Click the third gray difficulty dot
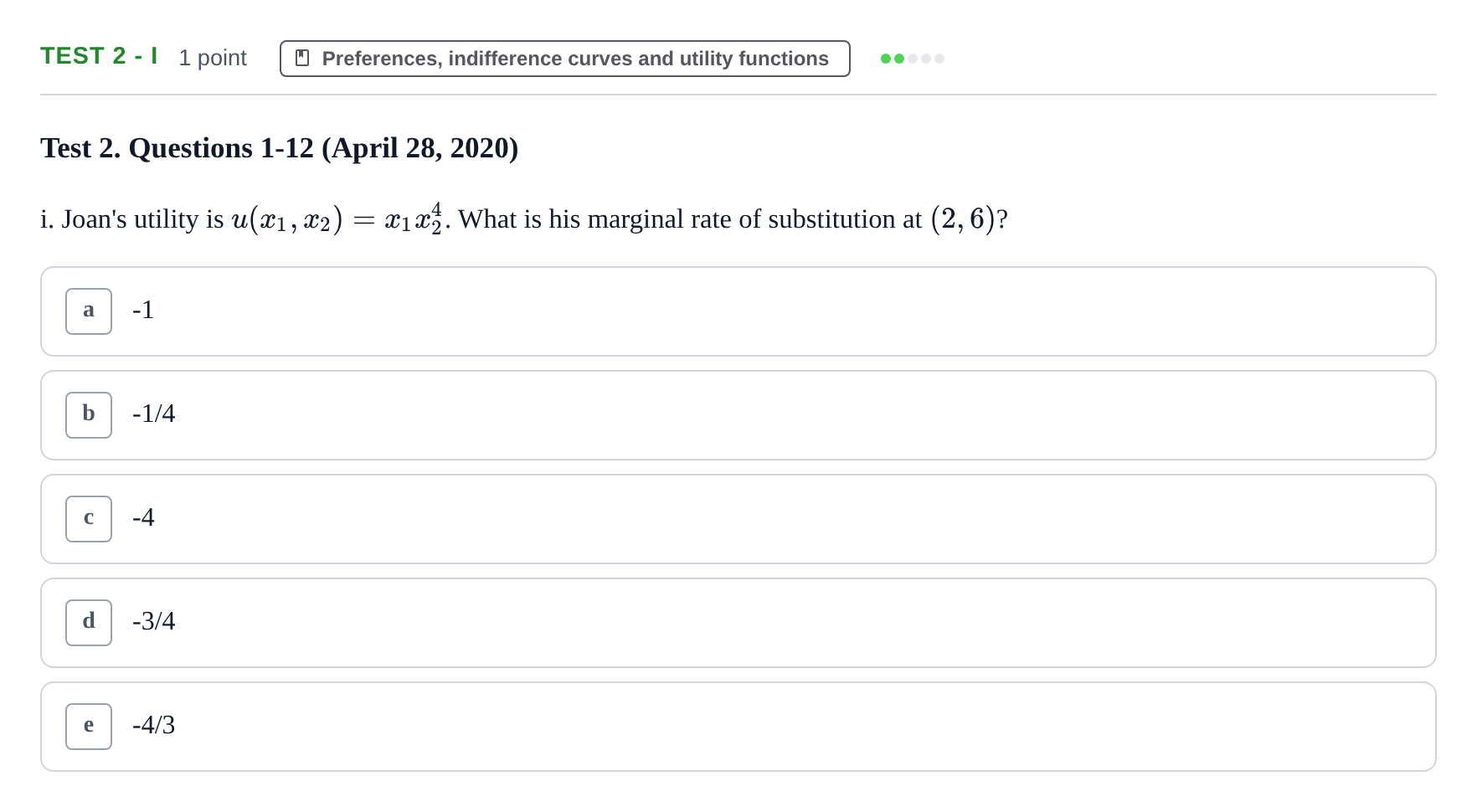The image size is (1477, 812). pos(913,59)
